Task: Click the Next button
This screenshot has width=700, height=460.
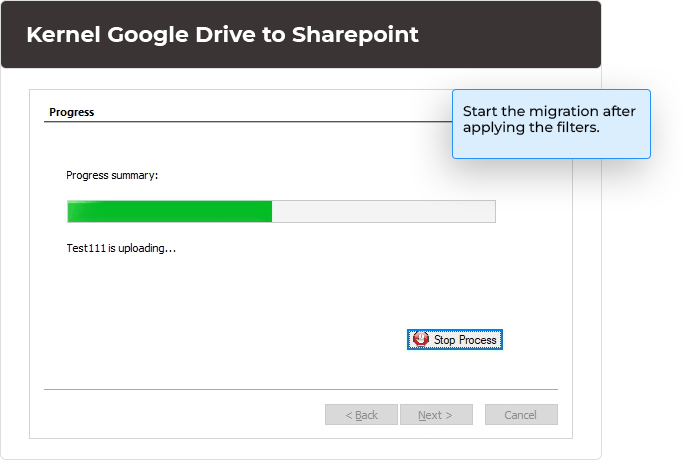Action: pyautogui.click(x=436, y=415)
